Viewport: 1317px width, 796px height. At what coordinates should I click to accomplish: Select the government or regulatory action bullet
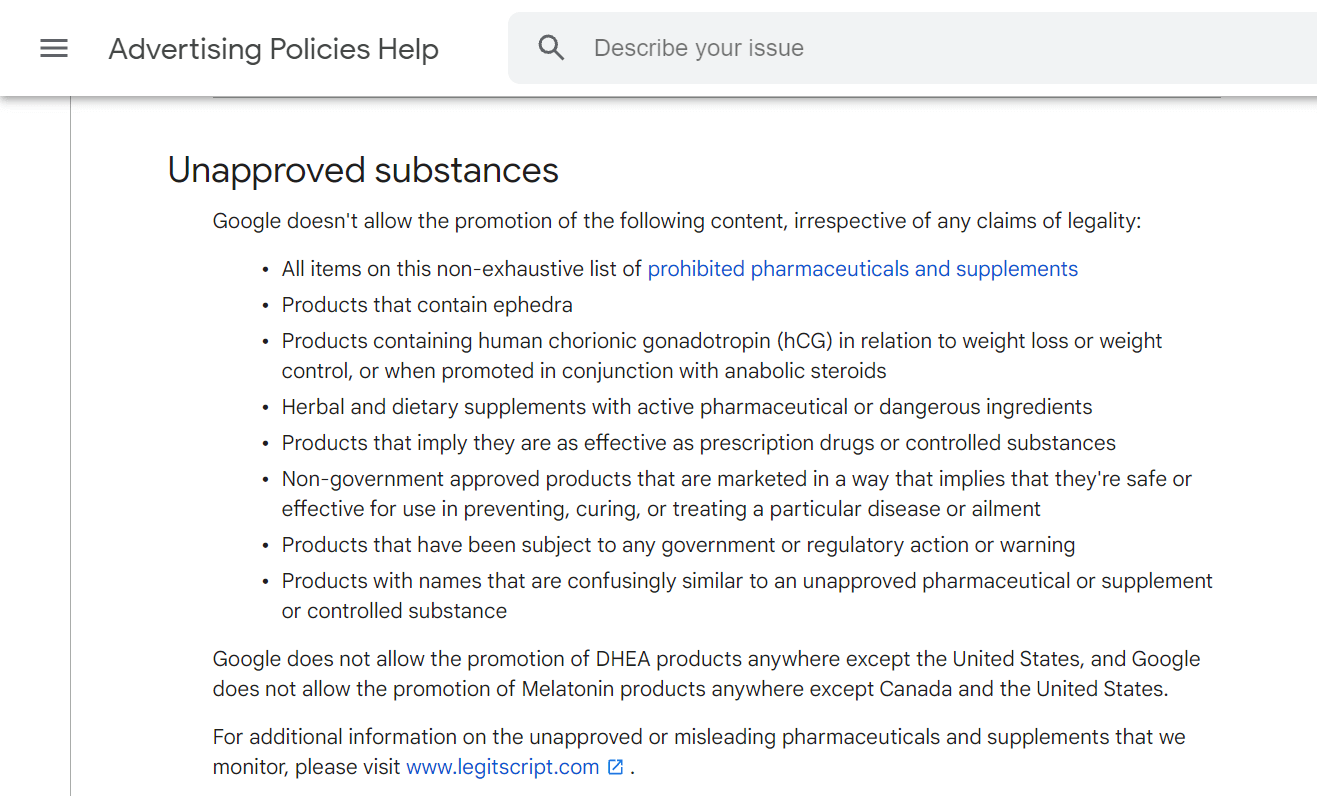[x=678, y=545]
